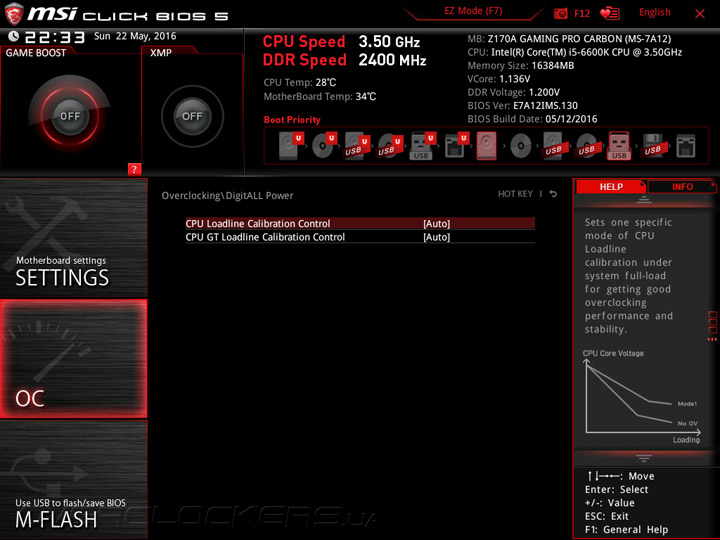Click the Boot Priority heading
This screenshot has height=540, width=720.
[x=292, y=119]
